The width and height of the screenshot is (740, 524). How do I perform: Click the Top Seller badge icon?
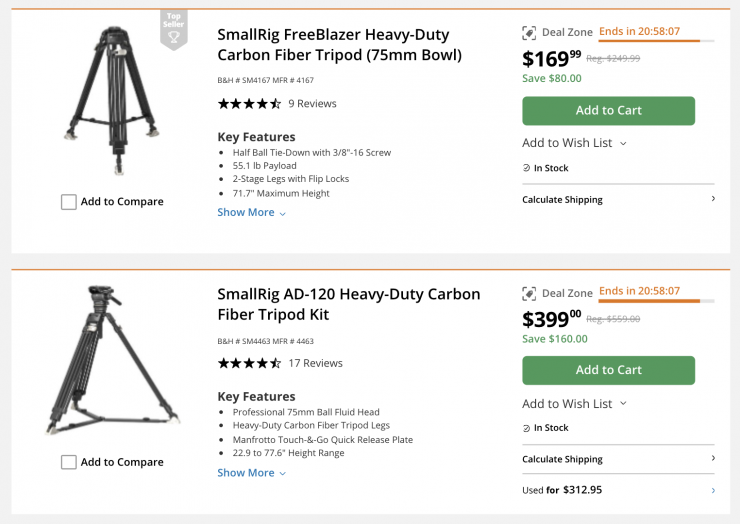pos(174,31)
